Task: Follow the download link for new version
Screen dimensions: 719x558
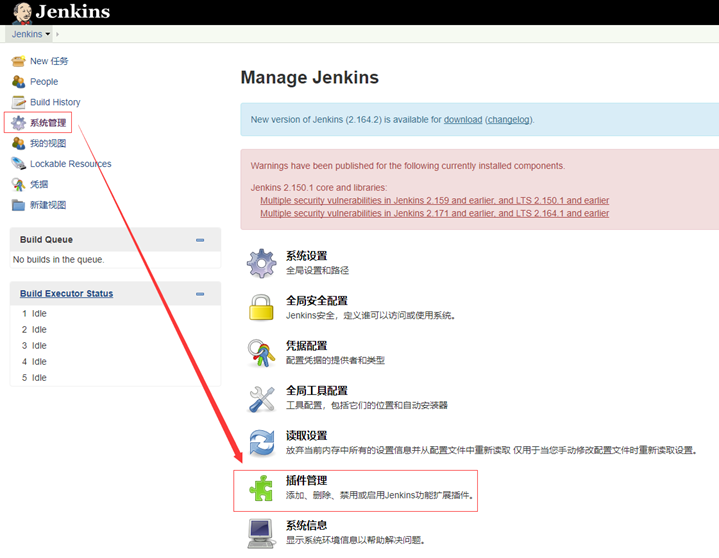Action: (463, 120)
